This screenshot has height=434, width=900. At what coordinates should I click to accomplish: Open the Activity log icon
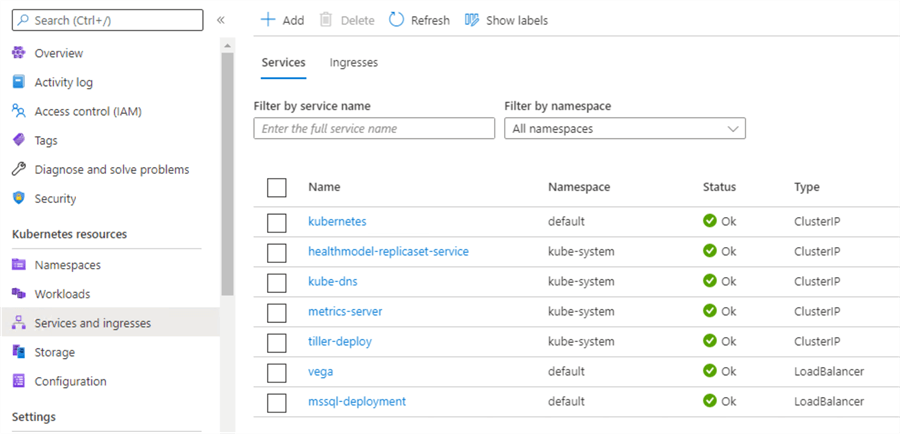click(x=18, y=82)
